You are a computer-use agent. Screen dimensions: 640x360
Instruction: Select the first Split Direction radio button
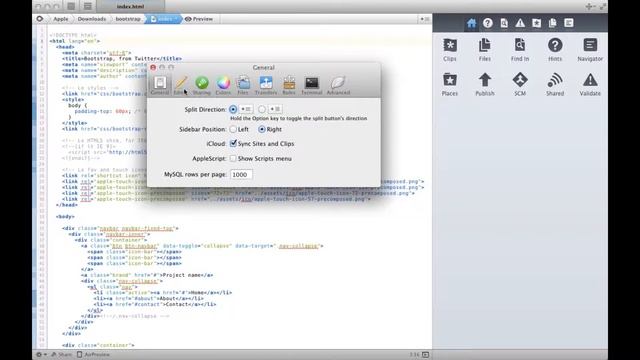click(x=233, y=109)
